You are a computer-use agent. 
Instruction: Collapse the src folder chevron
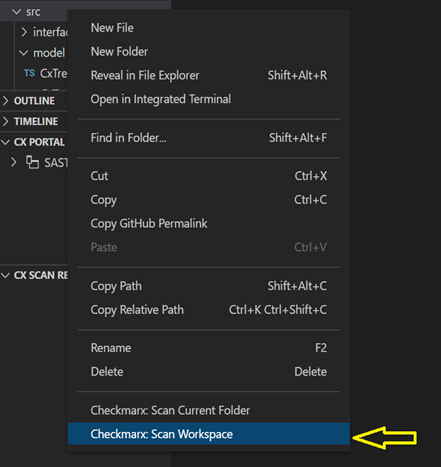[16, 12]
